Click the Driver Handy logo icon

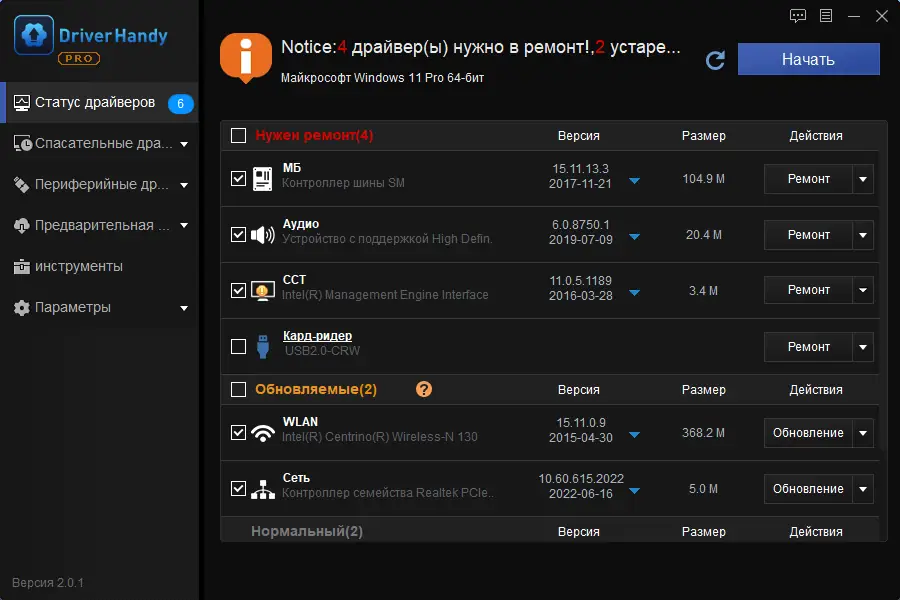(x=34, y=35)
